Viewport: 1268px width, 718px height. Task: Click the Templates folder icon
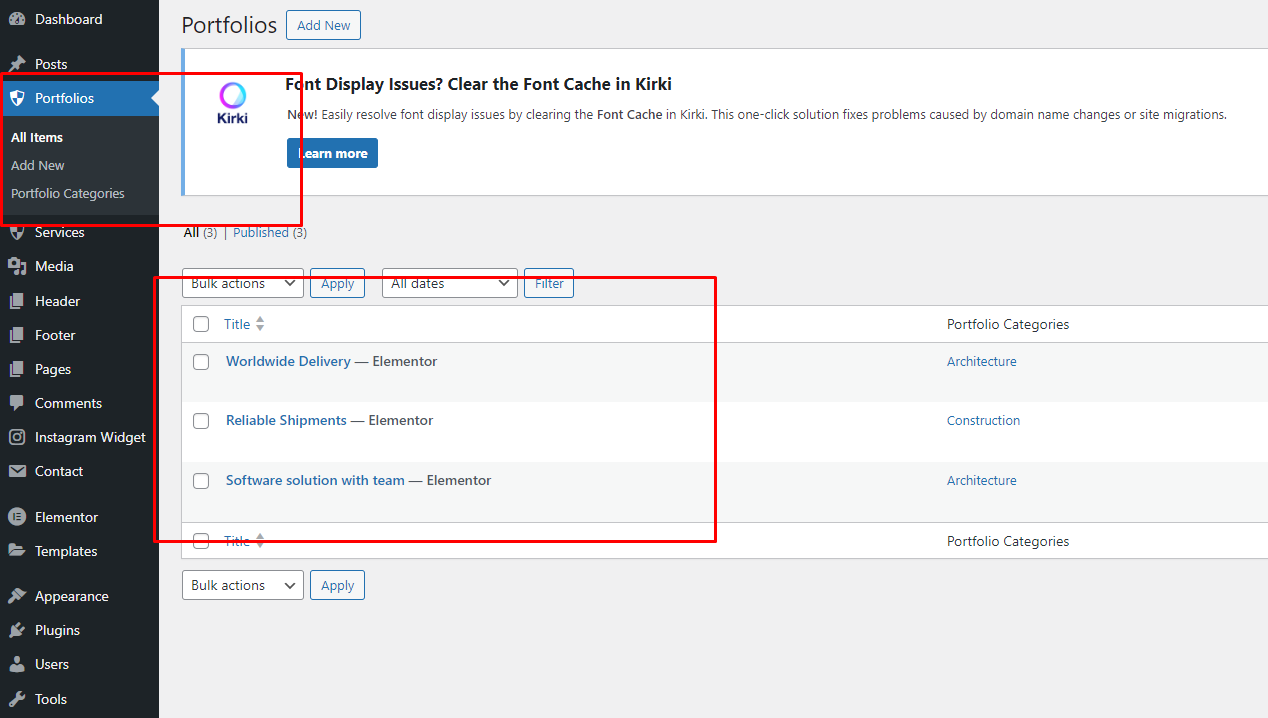(17, 551)
